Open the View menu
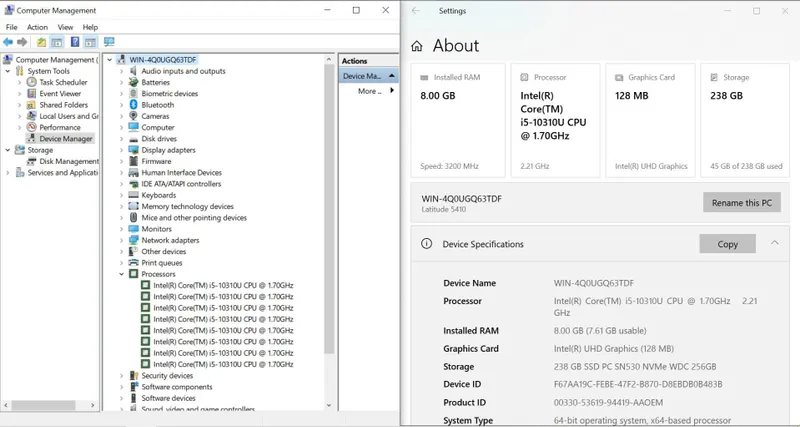Viewport: 800px width, 427px height. tap(65, 27)
